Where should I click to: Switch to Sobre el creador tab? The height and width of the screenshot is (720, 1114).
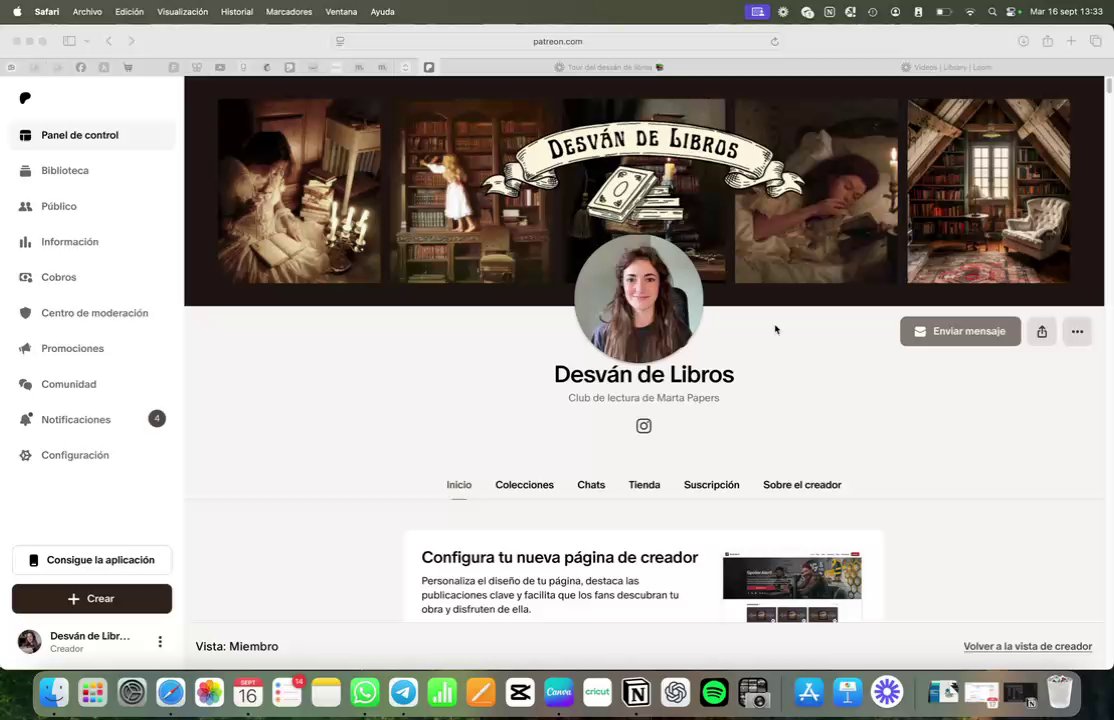tap(802, 485)
